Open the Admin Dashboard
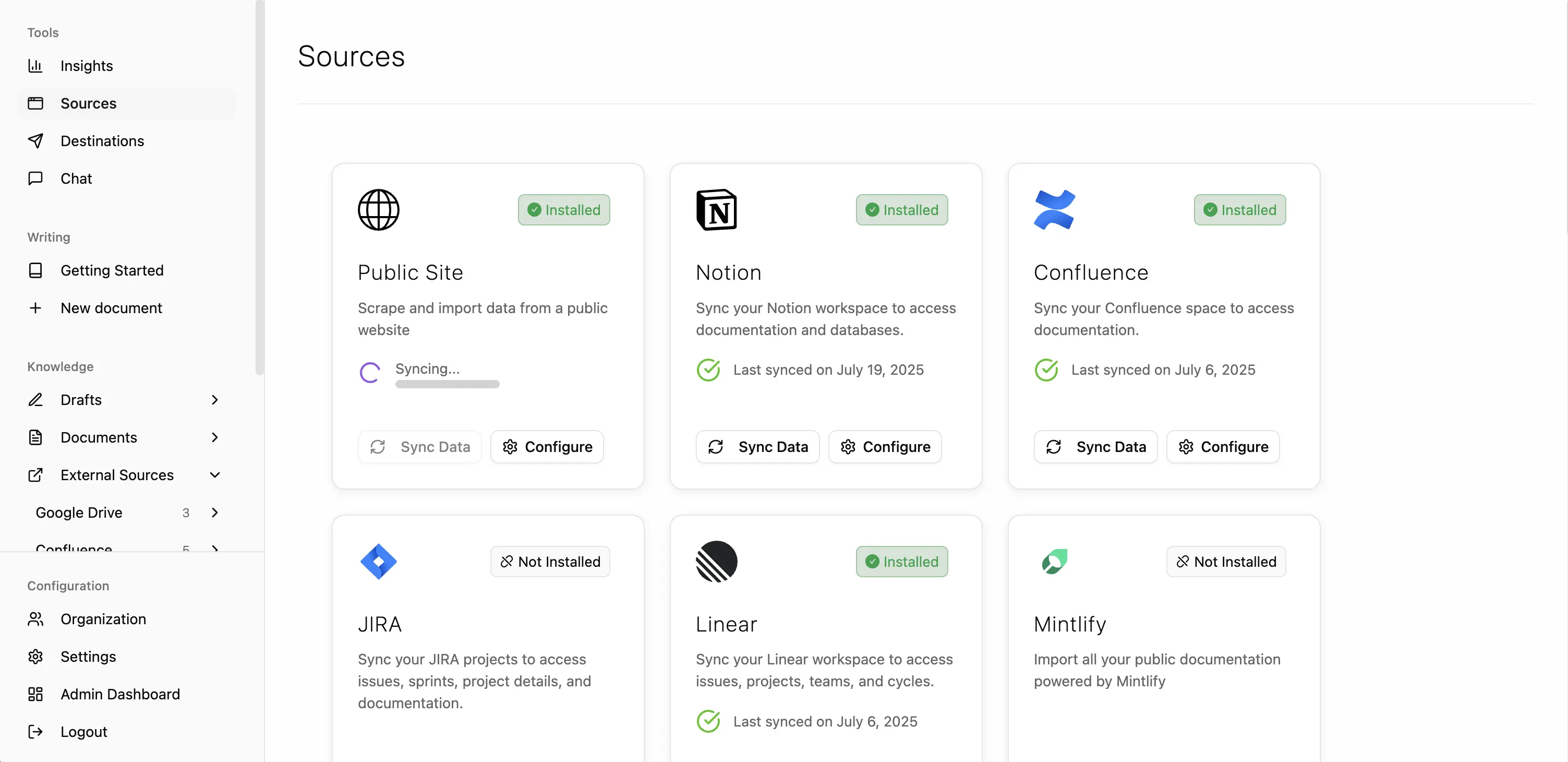1568x762 pixels. [x=127, y=694]
